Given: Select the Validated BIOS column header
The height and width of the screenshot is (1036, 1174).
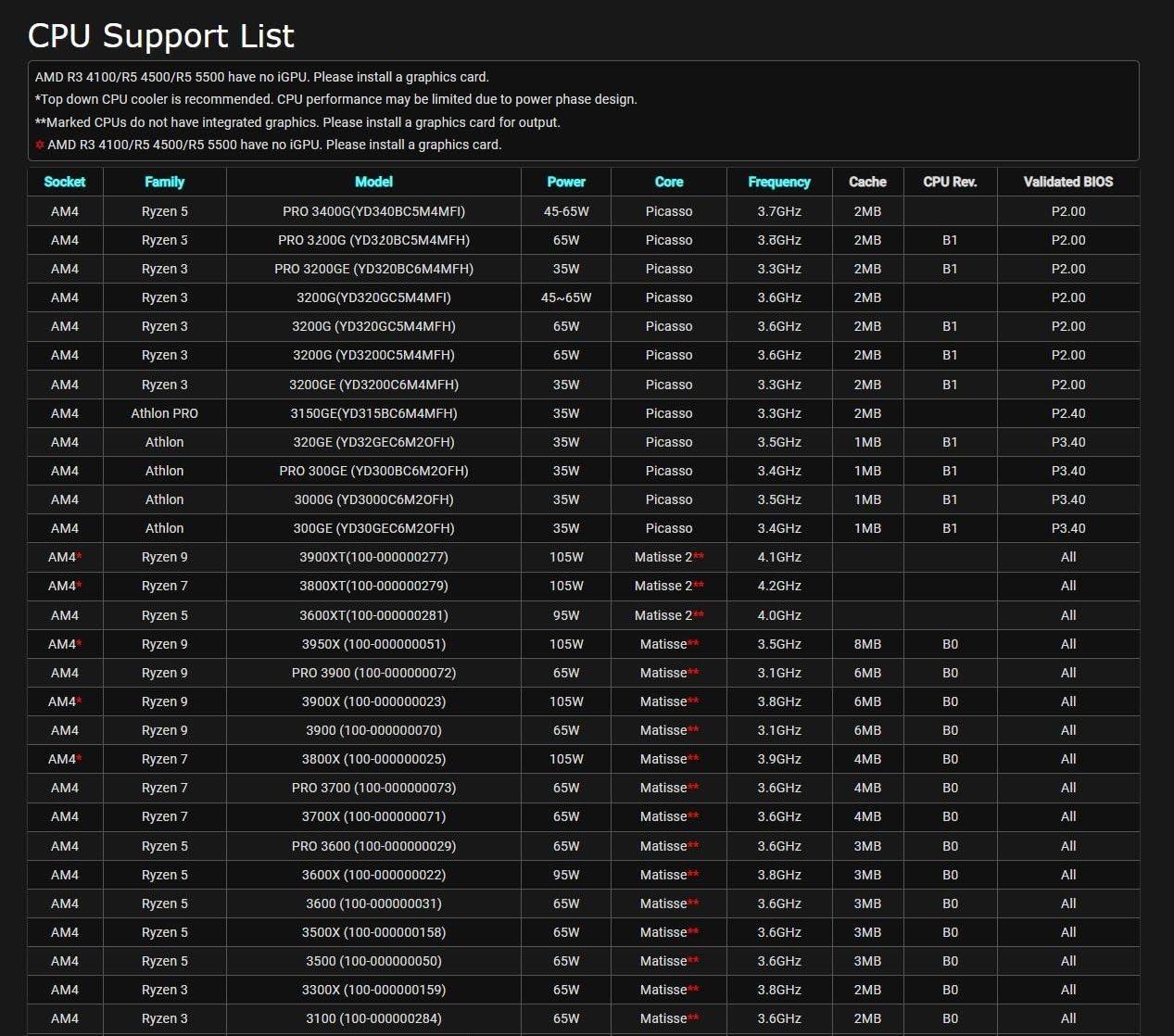Looking at the screenshot, I should pyautogui.click(x=1067, y=182).
